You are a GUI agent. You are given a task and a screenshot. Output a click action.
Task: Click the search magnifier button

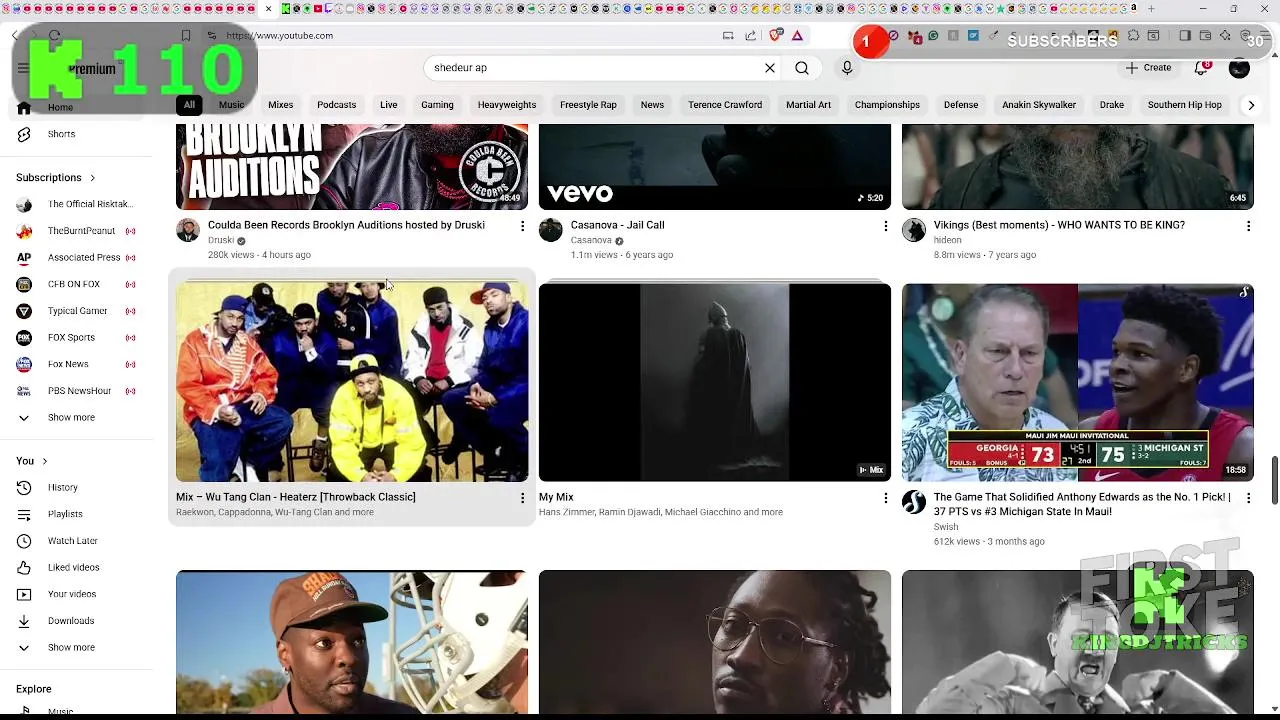tap(802, 68)
